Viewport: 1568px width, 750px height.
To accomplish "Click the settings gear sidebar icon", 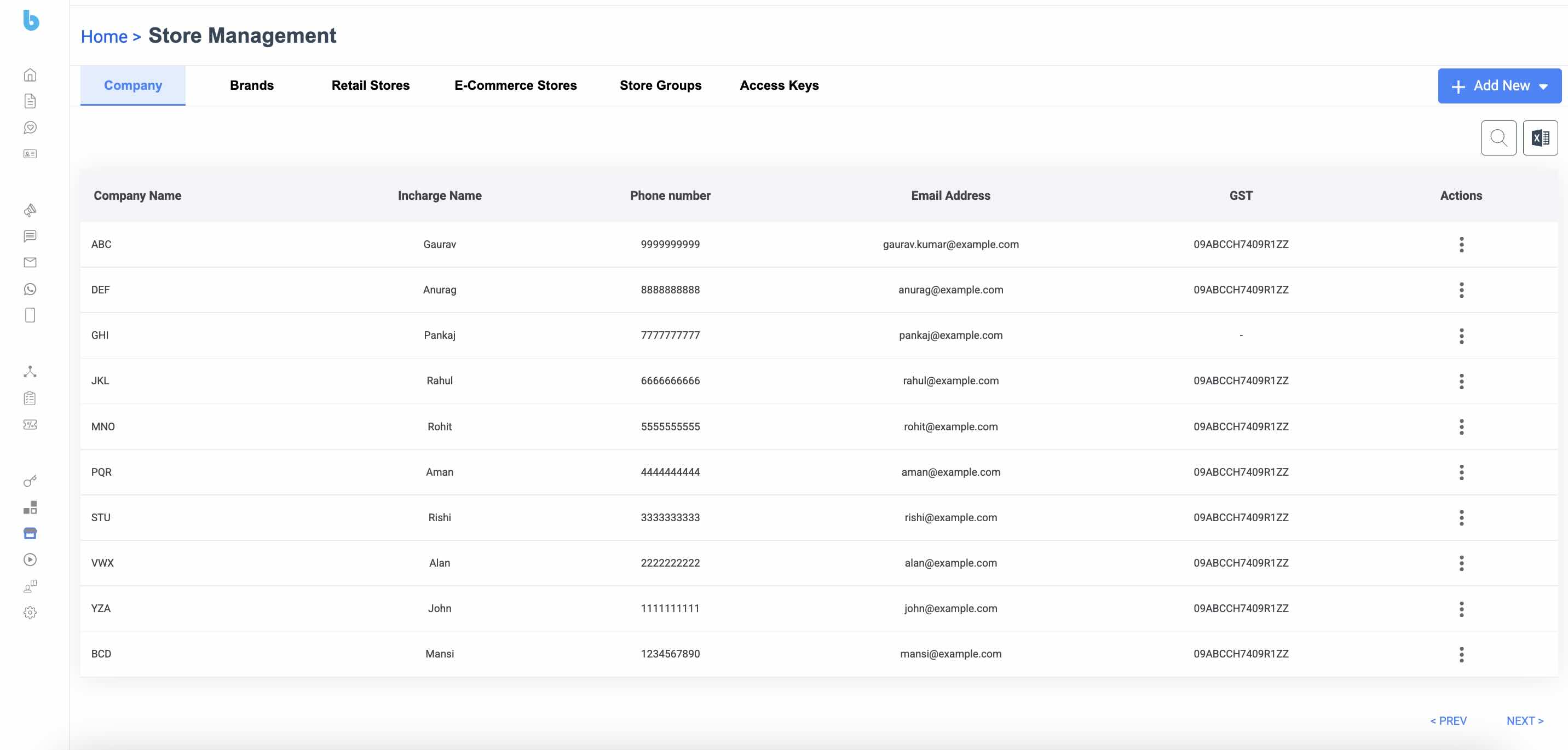I will coord(30,613).
